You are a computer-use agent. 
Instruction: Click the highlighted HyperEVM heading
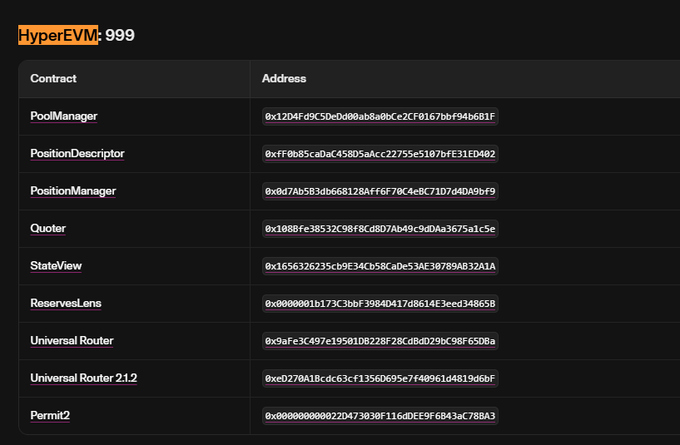coord(58,35)
